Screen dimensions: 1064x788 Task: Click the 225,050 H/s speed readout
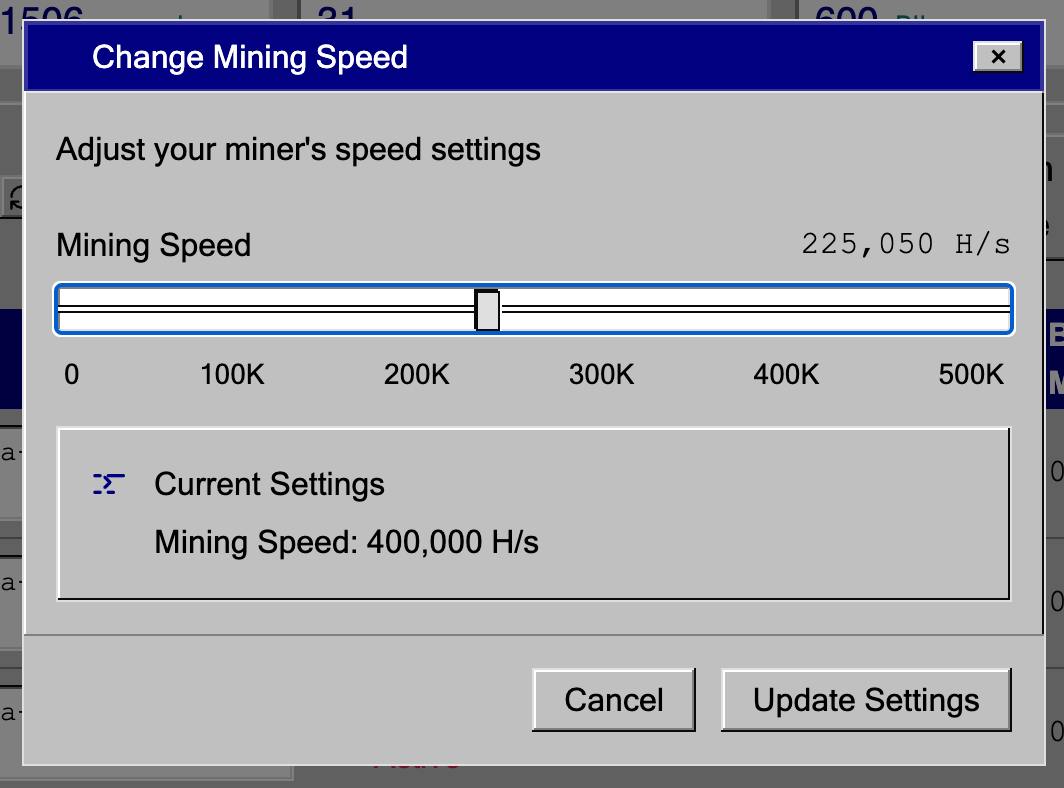[905, 244]
